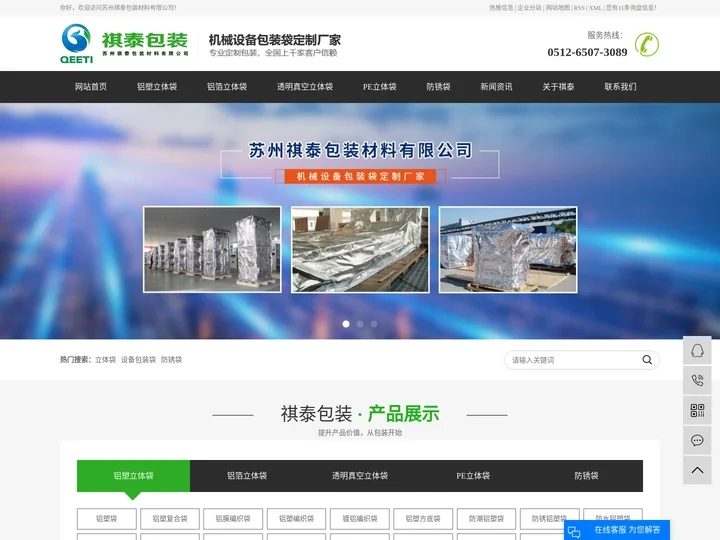Image resolution: width=720 pixels, height=540 pixels.
Task: Click the 铝塑方底袋 category button
Action: (x=423, y=518)
